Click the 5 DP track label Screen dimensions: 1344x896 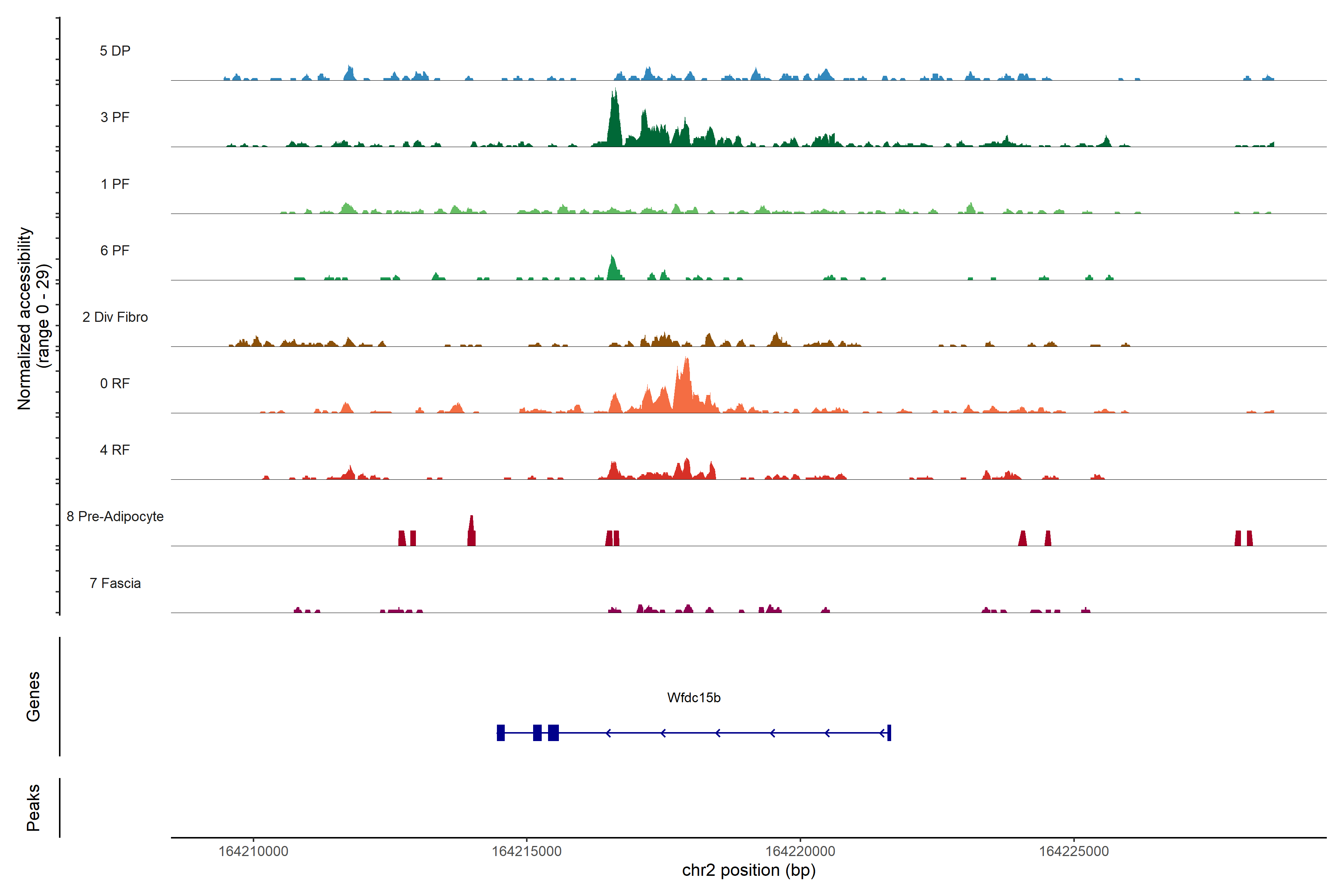point(115,51)
